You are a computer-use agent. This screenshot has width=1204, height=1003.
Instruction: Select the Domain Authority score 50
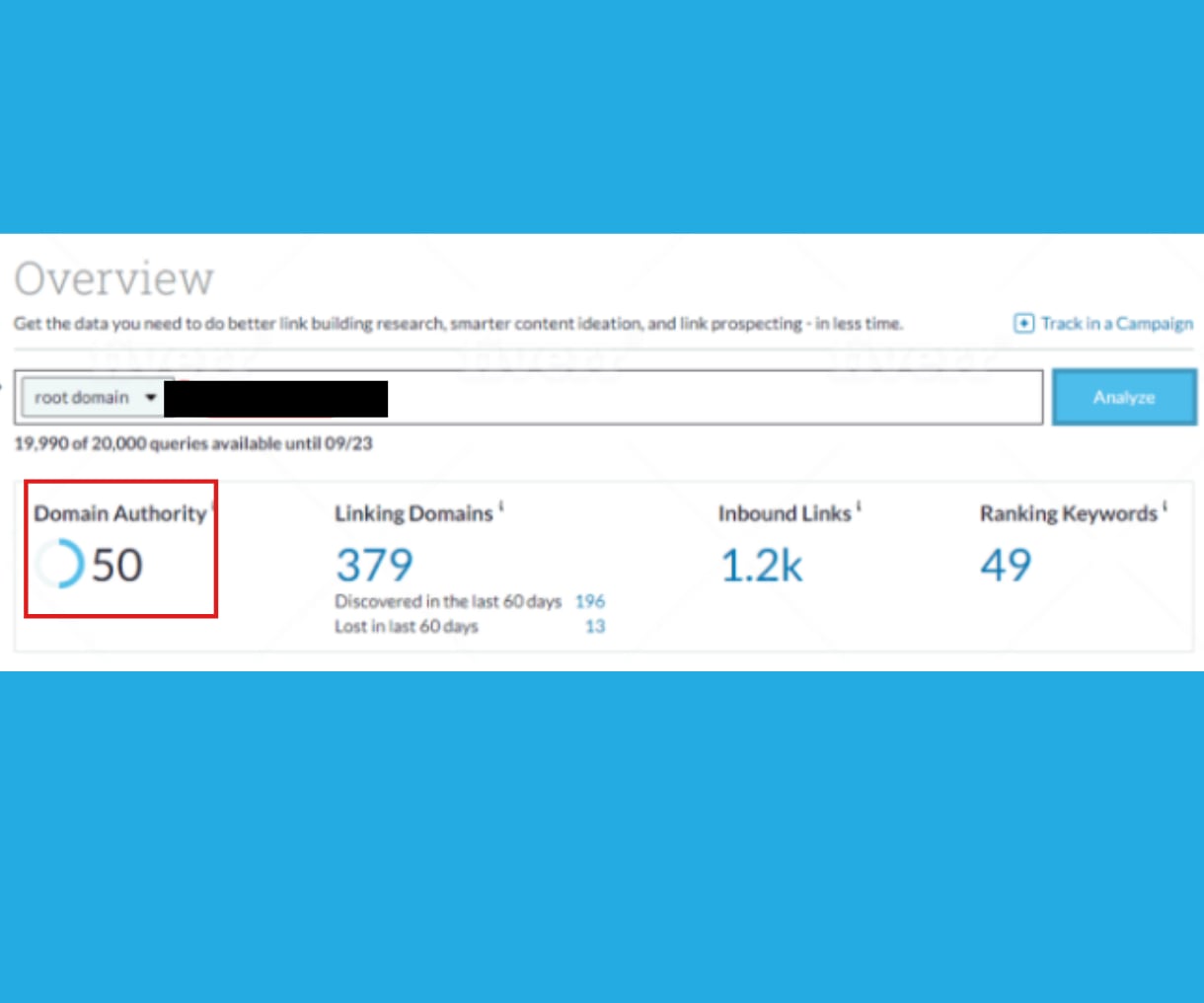[117, 565]
